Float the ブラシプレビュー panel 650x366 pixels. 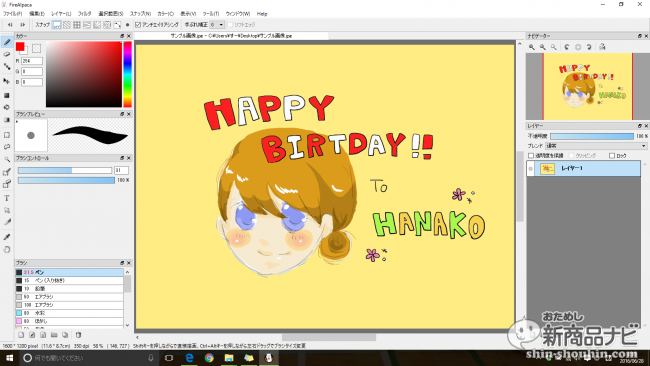[122, 114]
